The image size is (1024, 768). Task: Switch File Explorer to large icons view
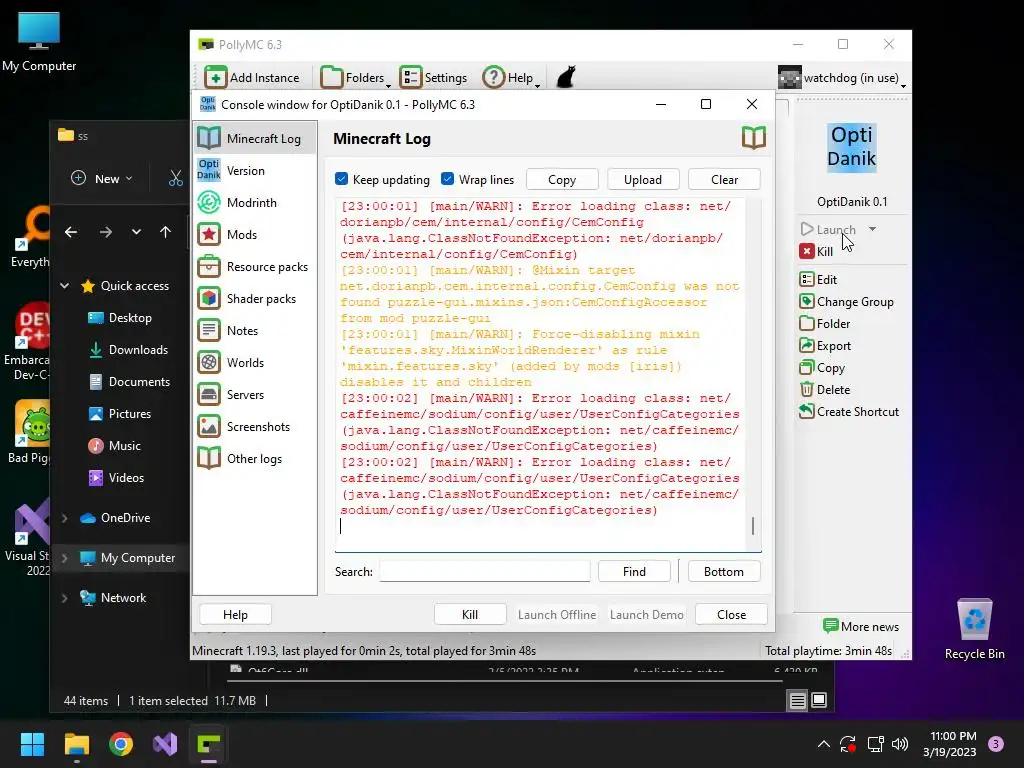pos(819,701)
